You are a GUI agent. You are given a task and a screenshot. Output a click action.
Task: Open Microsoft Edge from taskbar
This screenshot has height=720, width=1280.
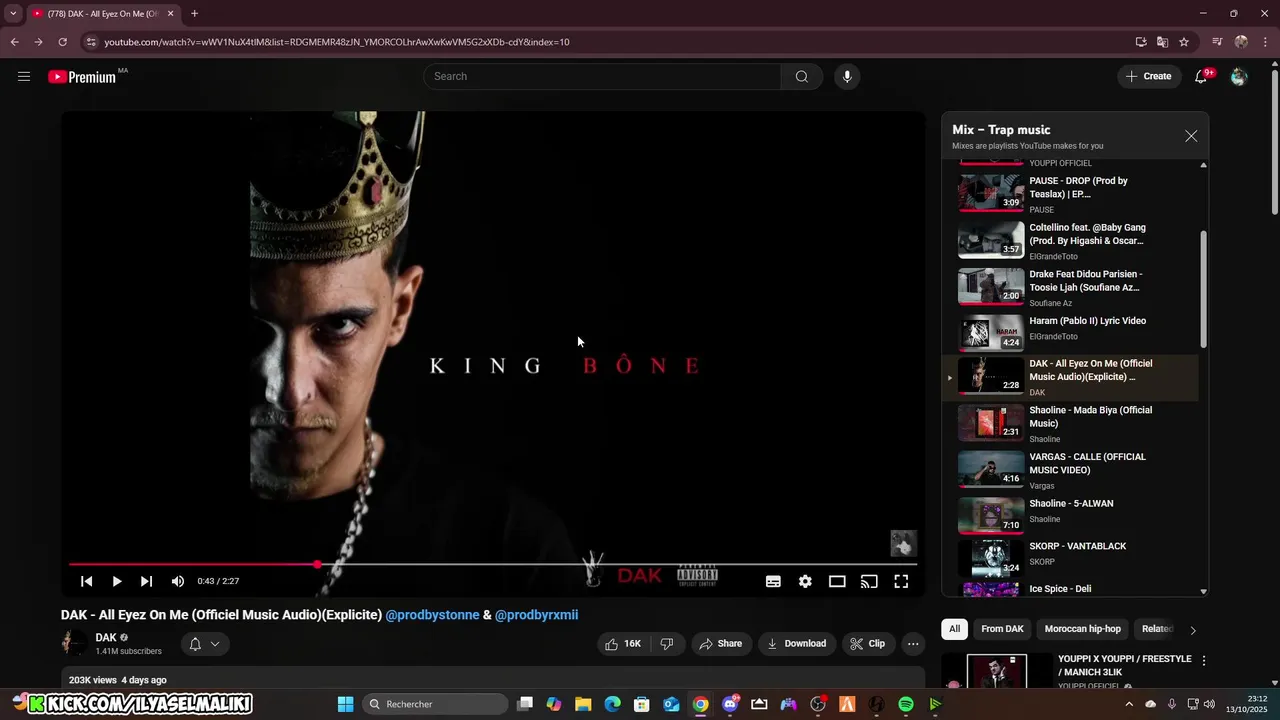612,704
